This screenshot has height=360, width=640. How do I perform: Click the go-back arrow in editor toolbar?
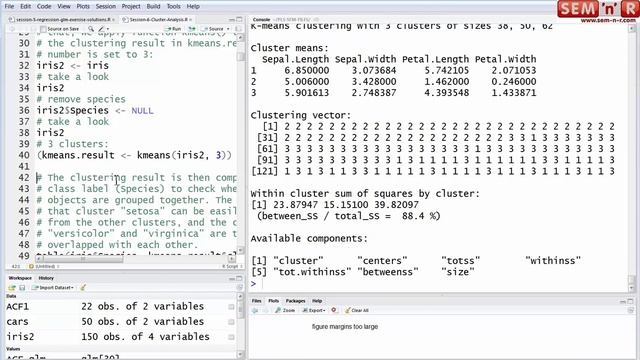click(12, 29)
